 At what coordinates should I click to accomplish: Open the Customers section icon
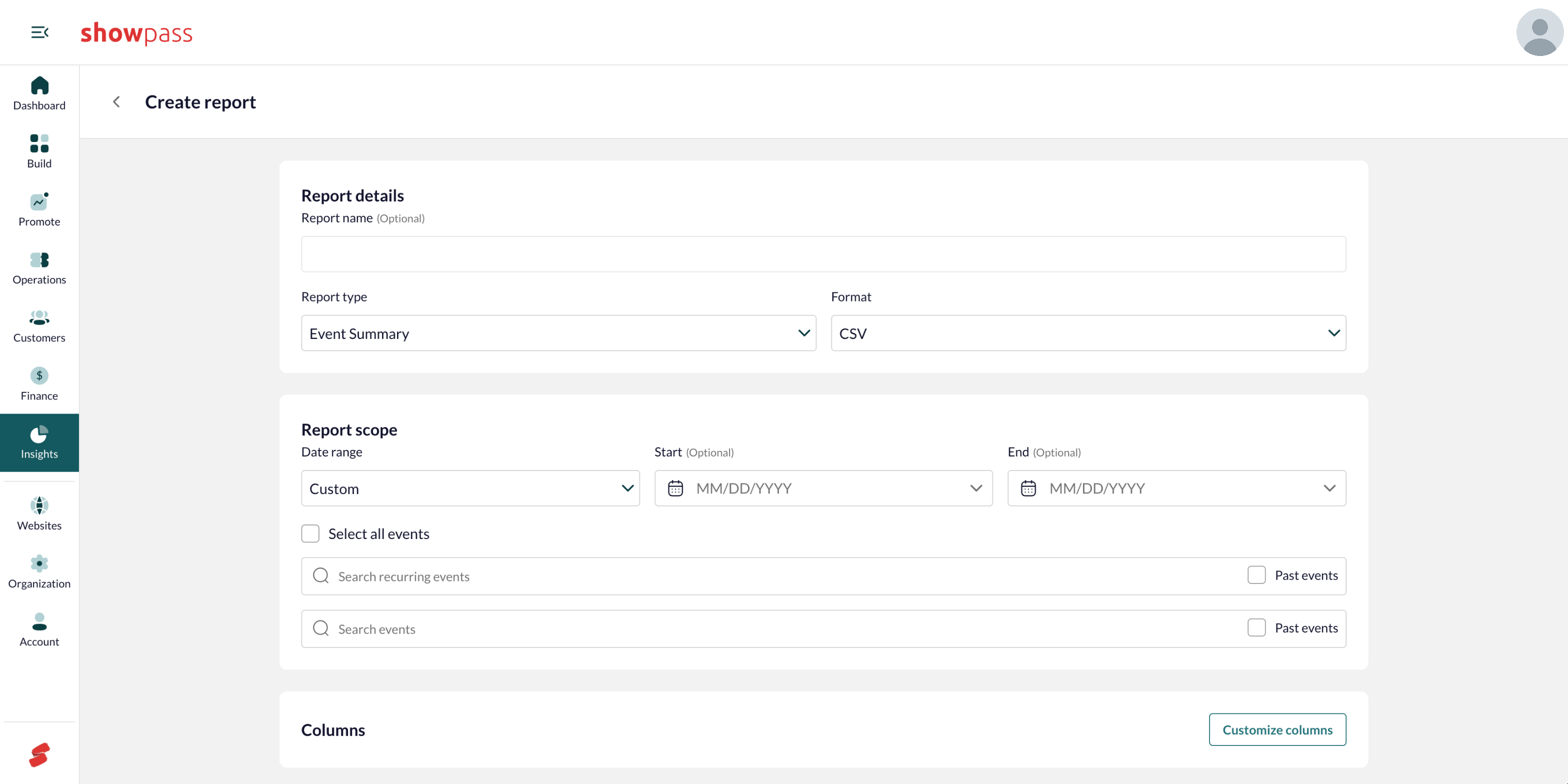39,317
